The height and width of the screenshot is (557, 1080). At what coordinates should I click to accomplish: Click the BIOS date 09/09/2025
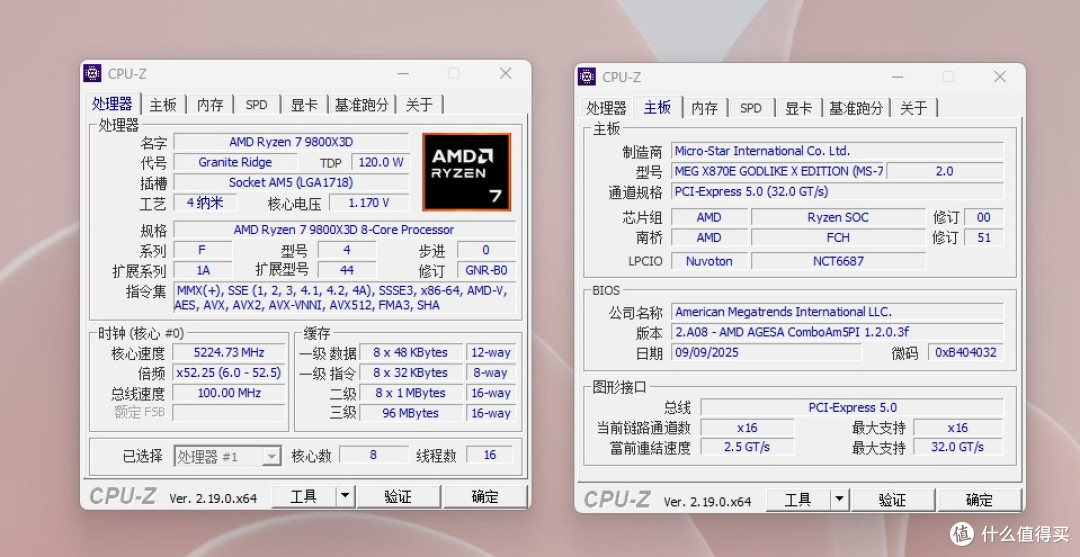(x=766, y=353)
